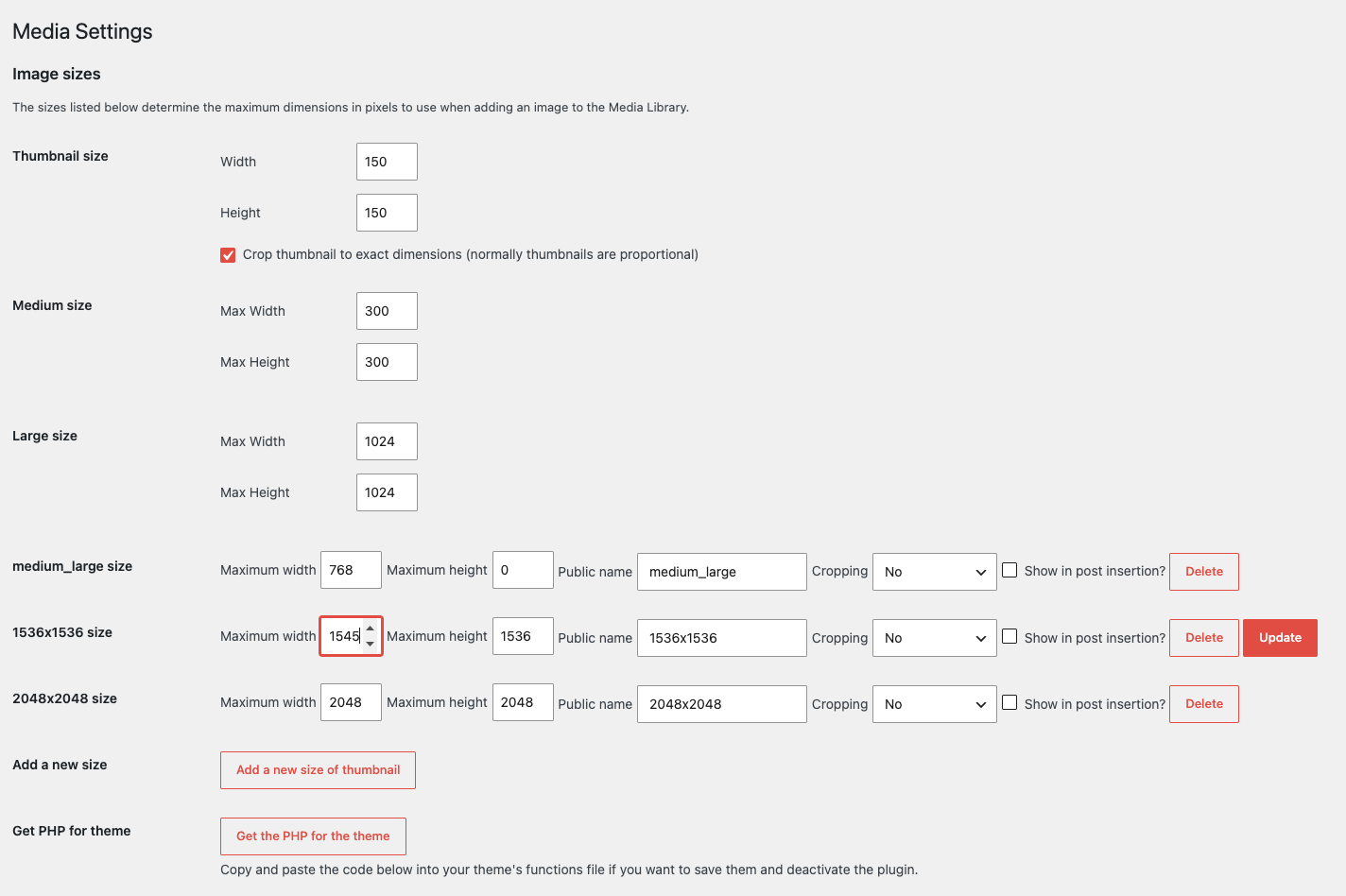Viewport: 1346px width, 896px height.
Task: Click Get the PHP for the theme
Action: (313, 836)
